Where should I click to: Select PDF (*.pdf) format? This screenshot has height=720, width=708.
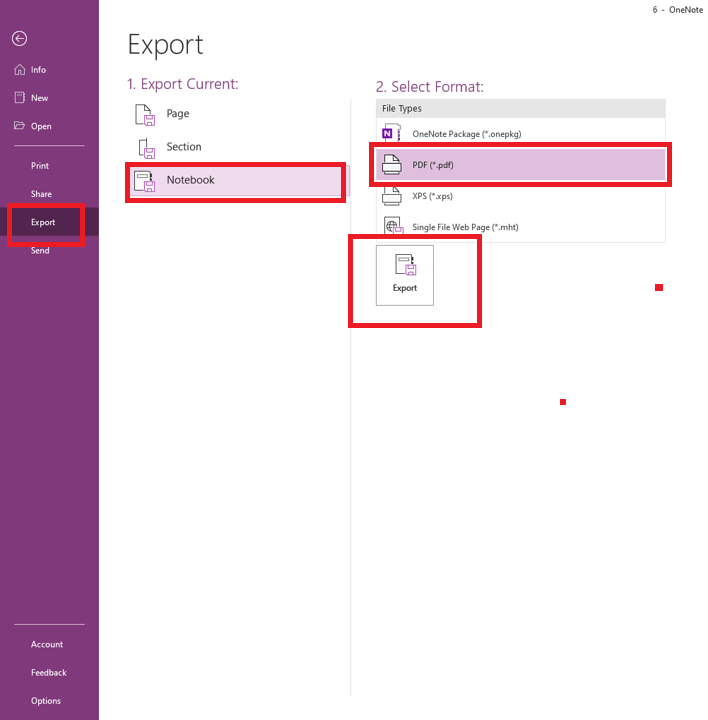pos(520,164)
